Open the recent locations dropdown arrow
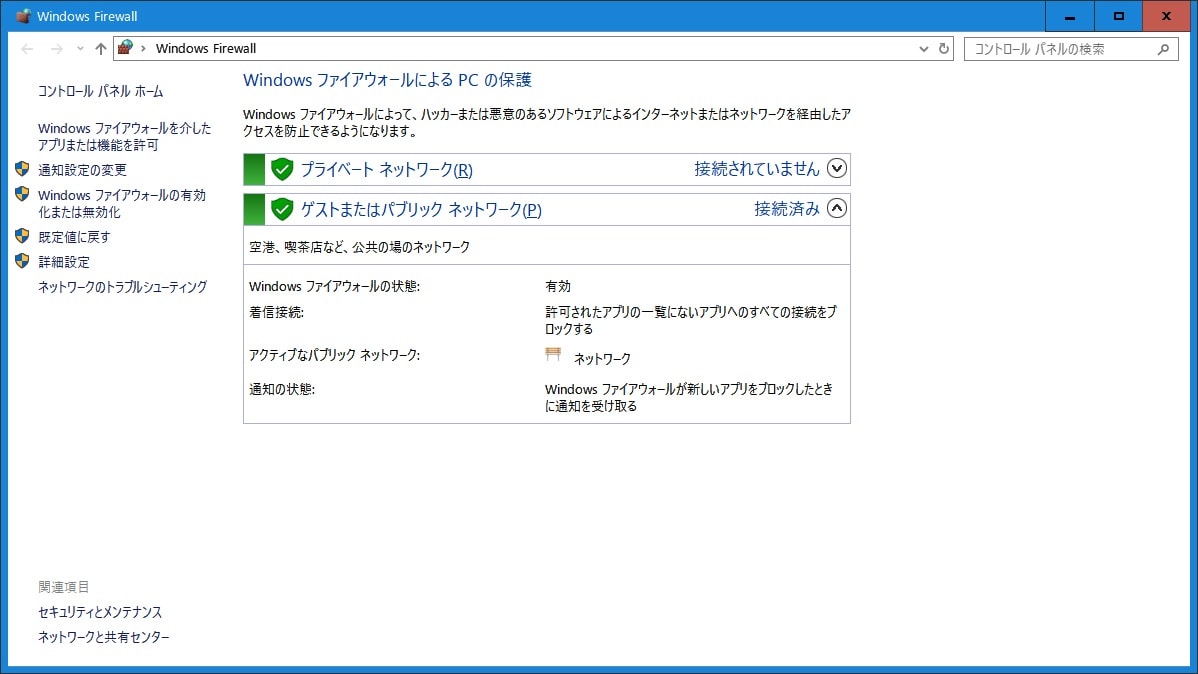1198x674 pixels. (x=80, y=49)
